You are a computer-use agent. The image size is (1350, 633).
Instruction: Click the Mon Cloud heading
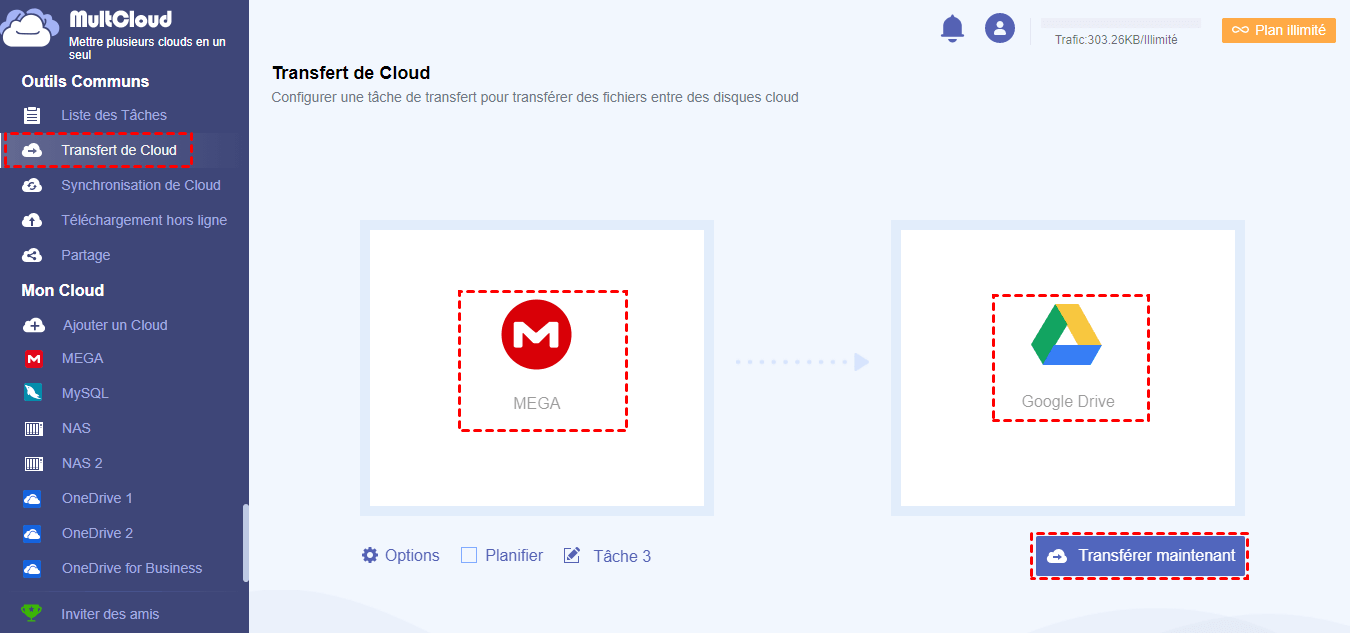pyautogui.click(x=63, y=290)
